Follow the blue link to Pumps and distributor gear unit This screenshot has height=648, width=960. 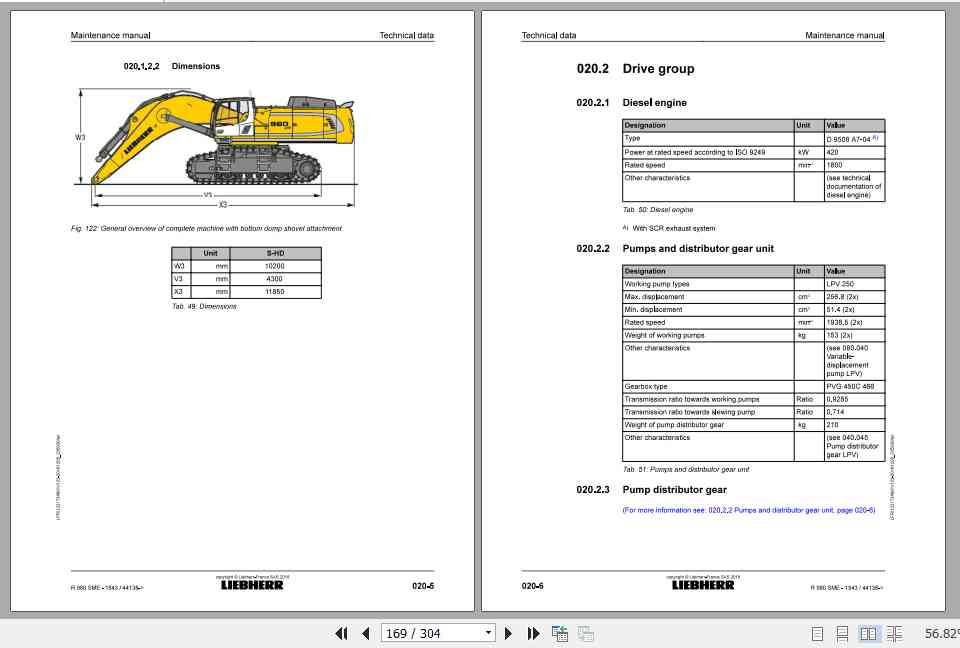[x=748, y=510]
